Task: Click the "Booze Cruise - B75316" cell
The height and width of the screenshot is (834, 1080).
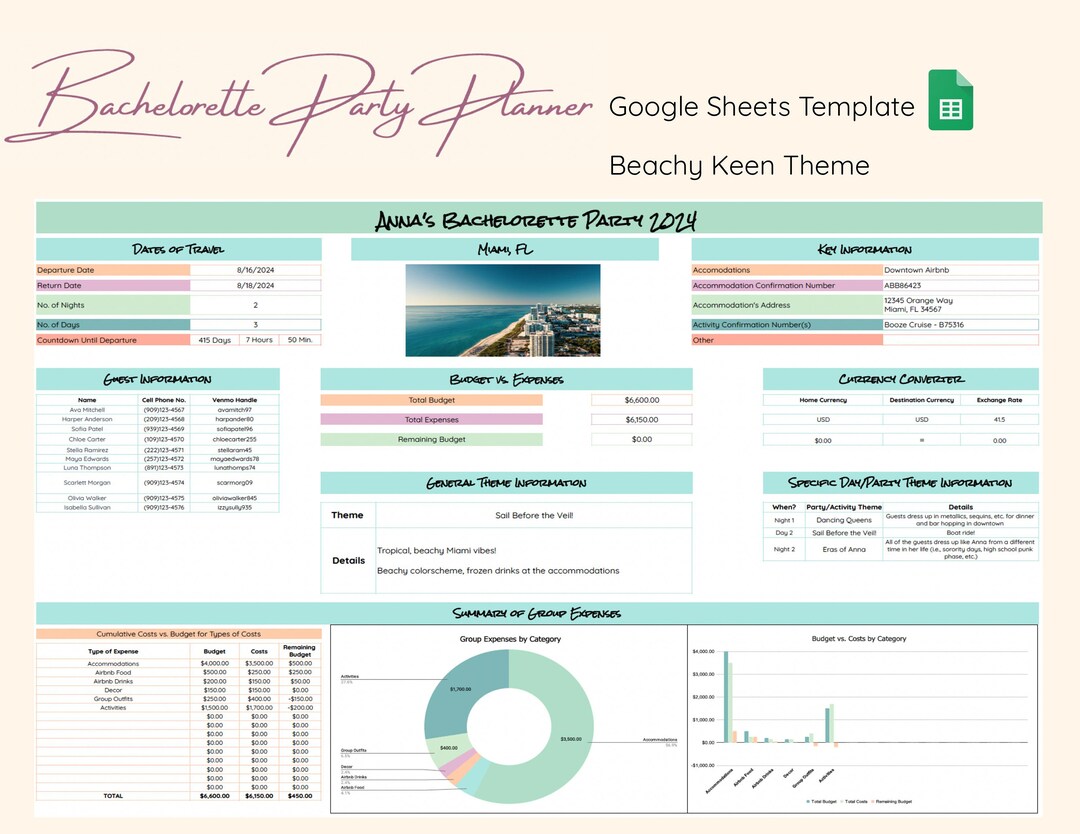Action: 960,324
